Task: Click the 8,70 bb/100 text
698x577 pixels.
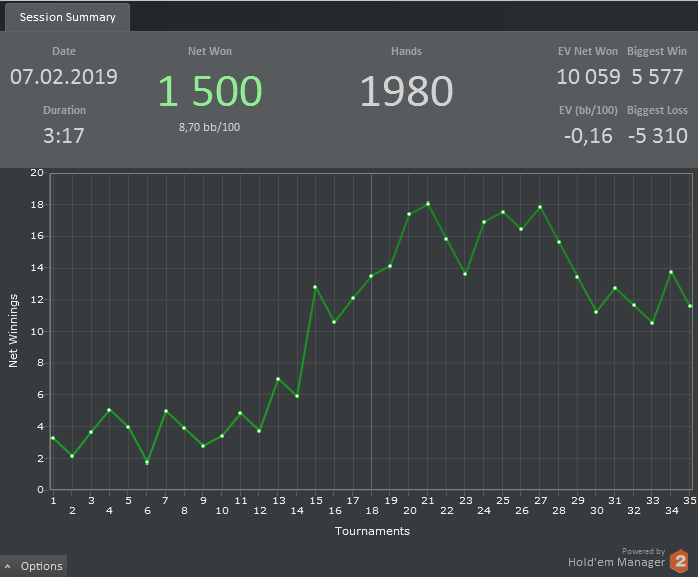Action: [209, 127]
